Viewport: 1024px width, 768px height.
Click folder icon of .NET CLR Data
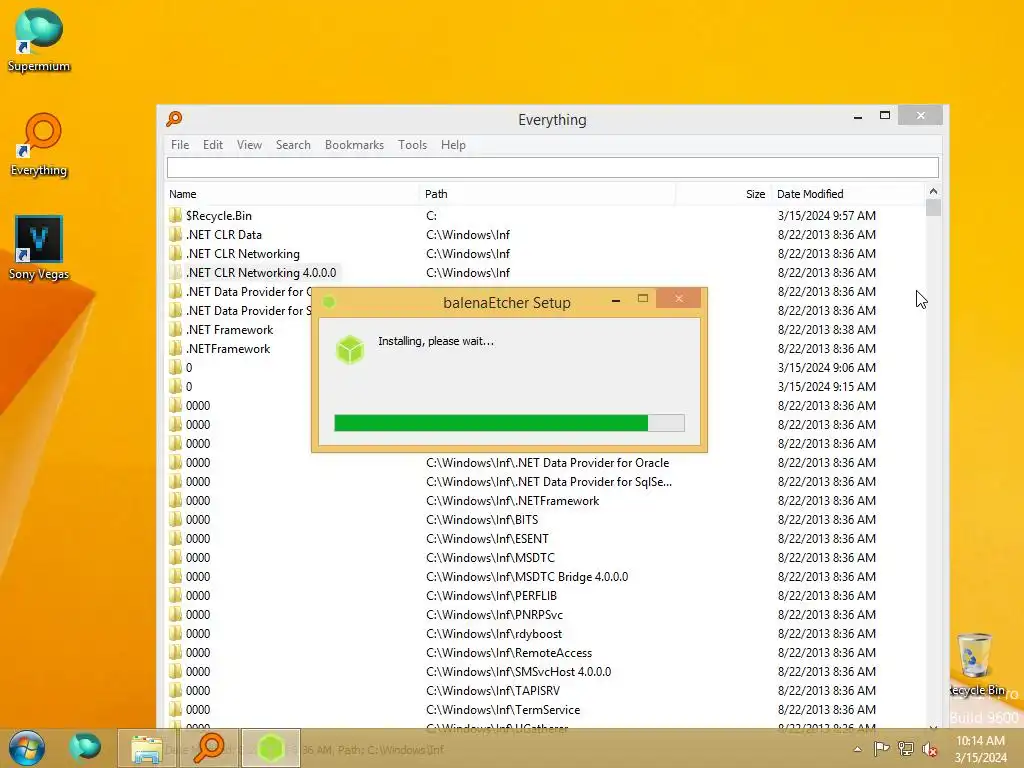(175, 234)
